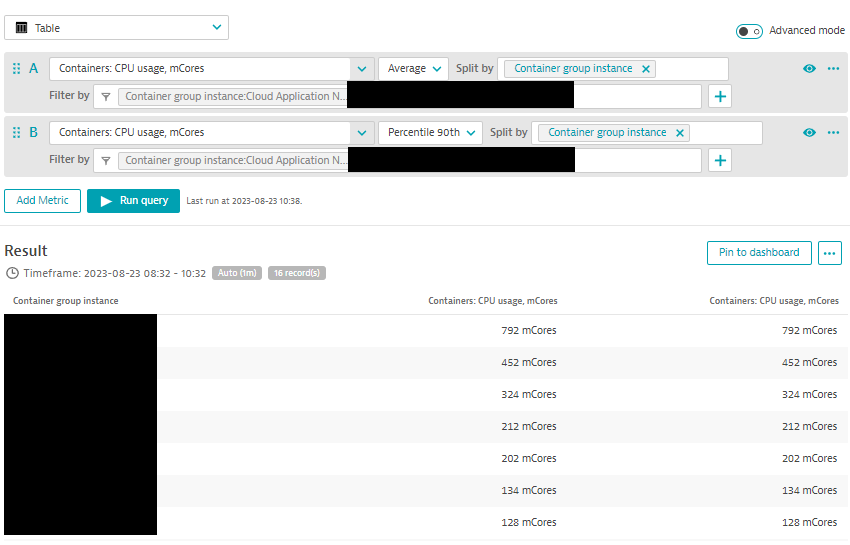The width and height of the screenshot is (850, 545).
Task: Enable Advanced mode switch
Action: pos(749,31)
